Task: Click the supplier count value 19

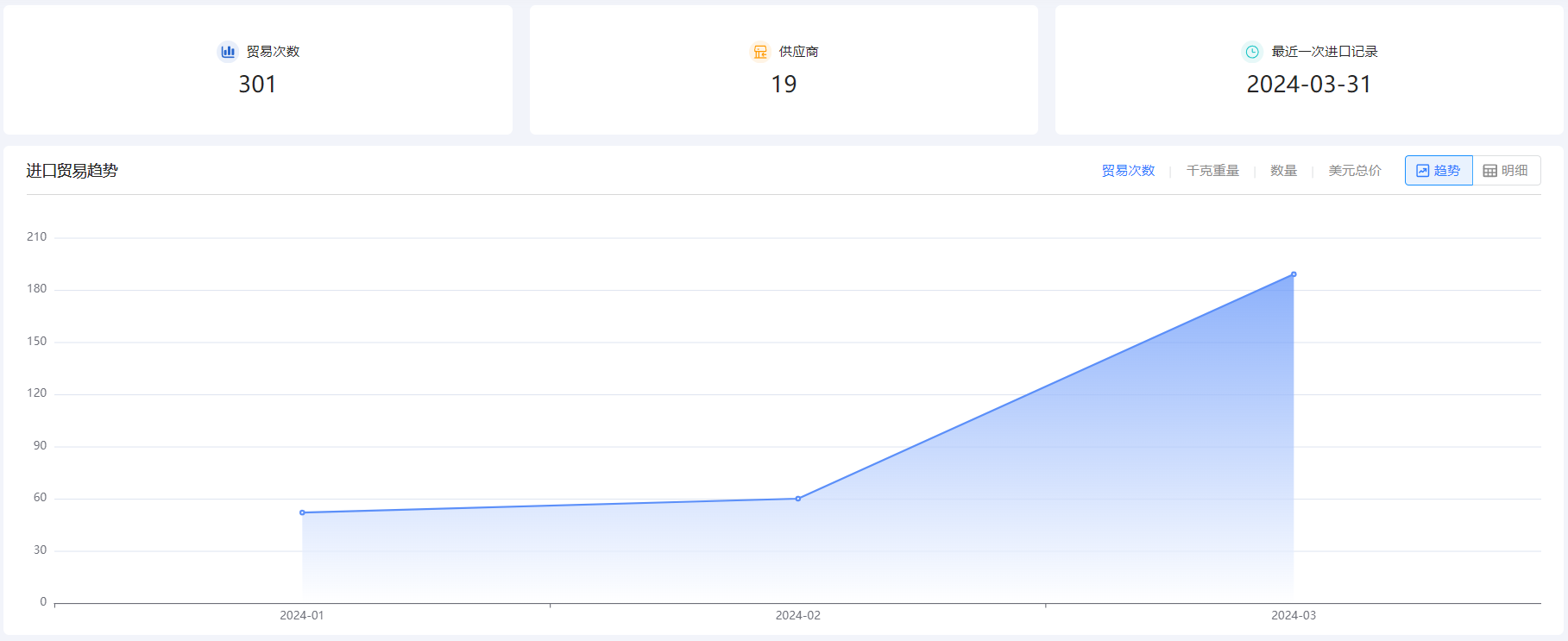Action: click(x=784, y=85)
